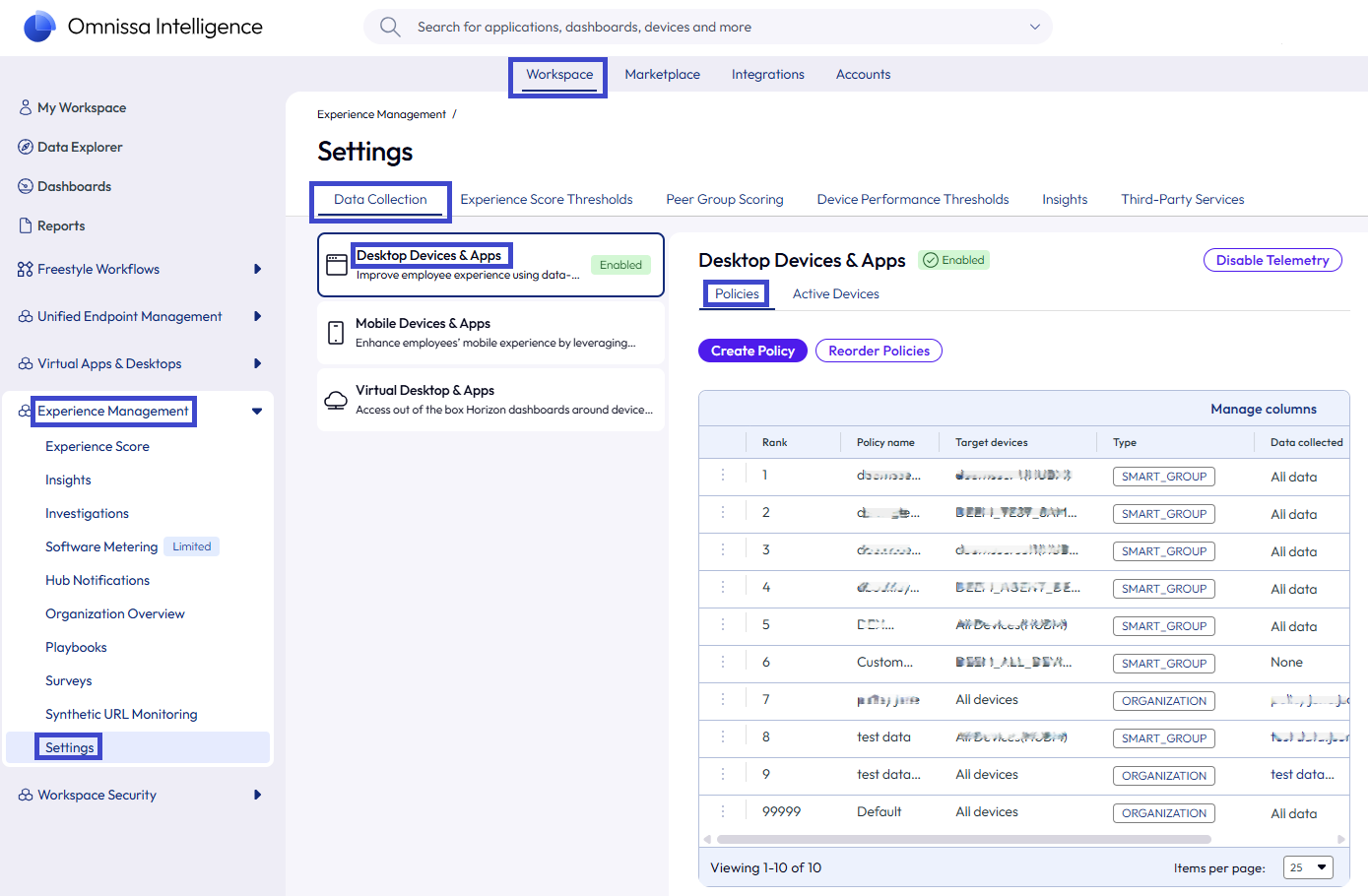Open the Items per page dropdown
The image size is (1368, 896).
pos(1308,867)
